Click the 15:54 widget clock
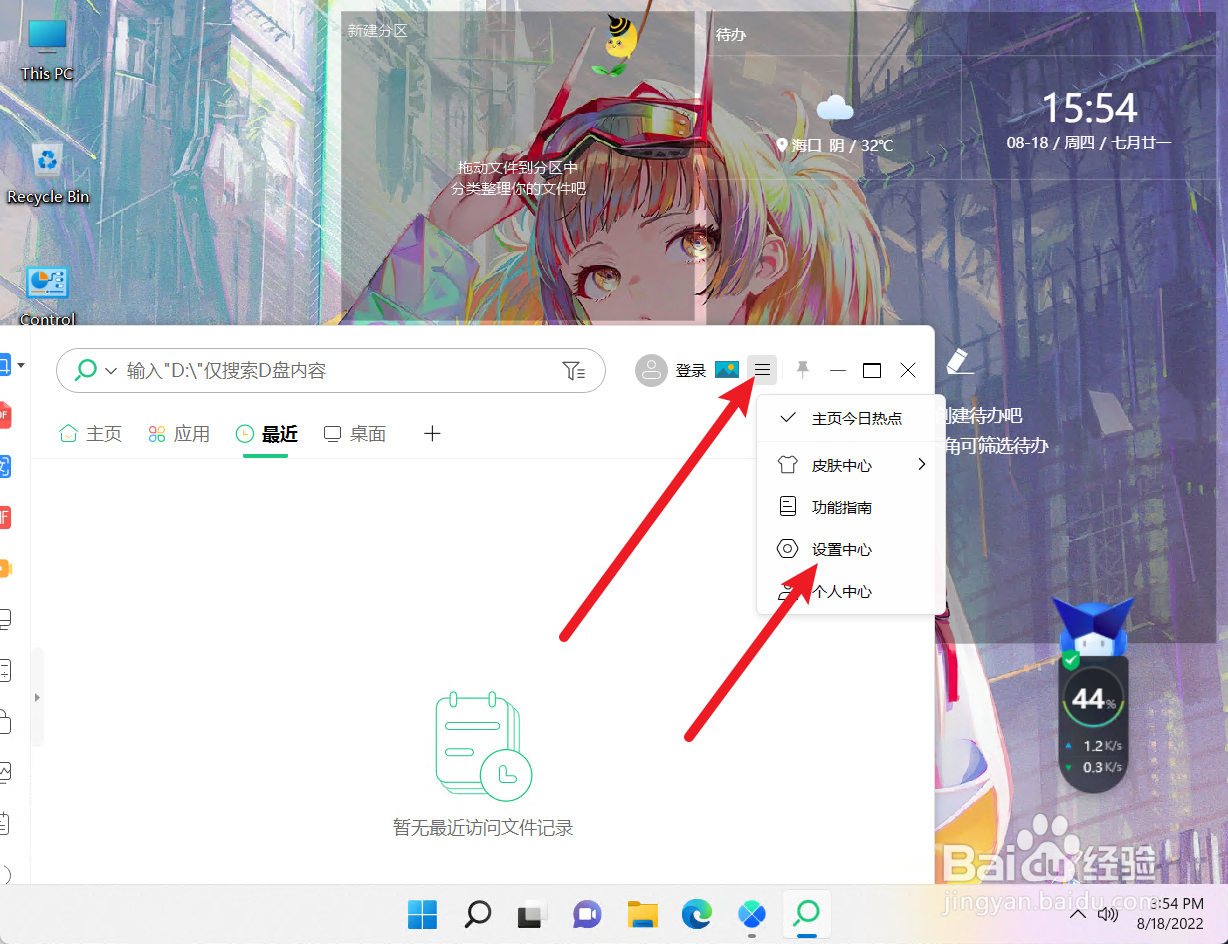 (1090, 107)
